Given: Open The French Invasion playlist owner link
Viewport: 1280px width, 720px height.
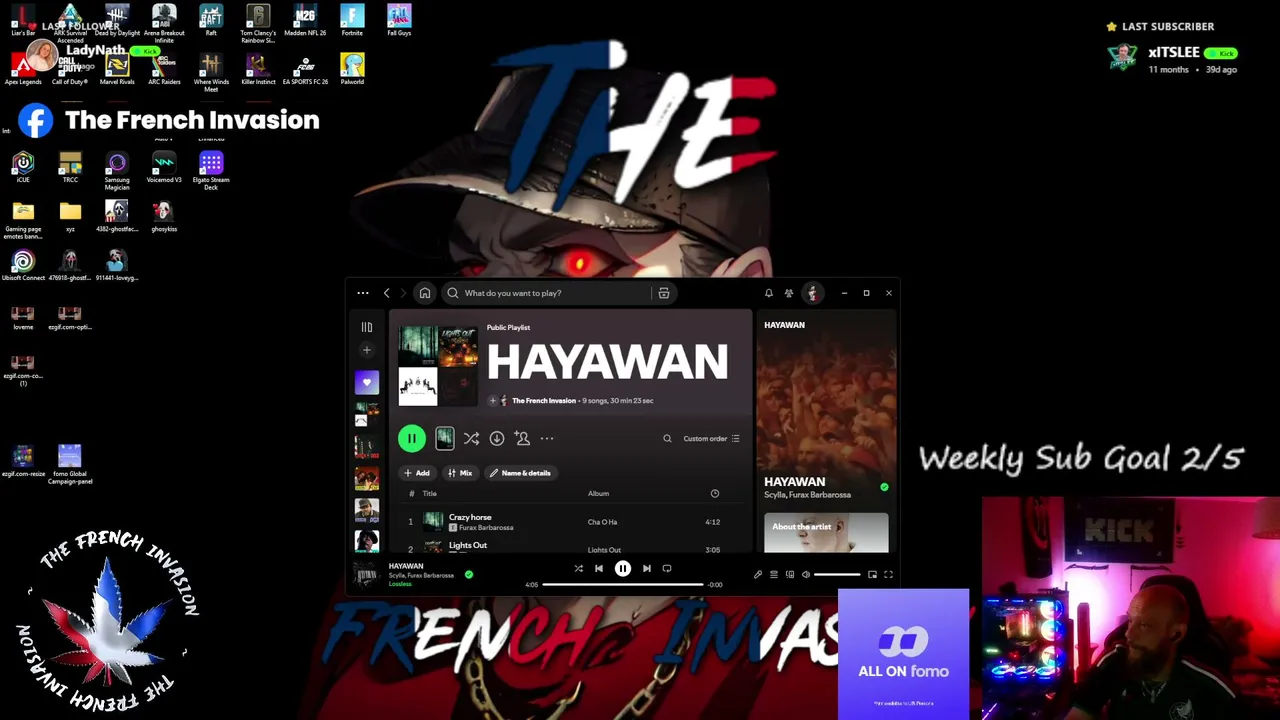Looking at the screenshot, I should point(544,400).
